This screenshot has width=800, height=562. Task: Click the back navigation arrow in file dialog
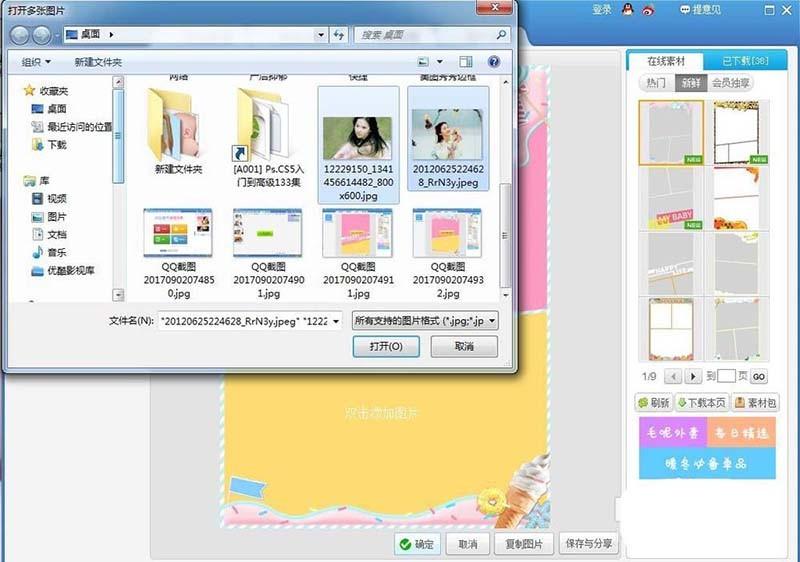[19, 35]
